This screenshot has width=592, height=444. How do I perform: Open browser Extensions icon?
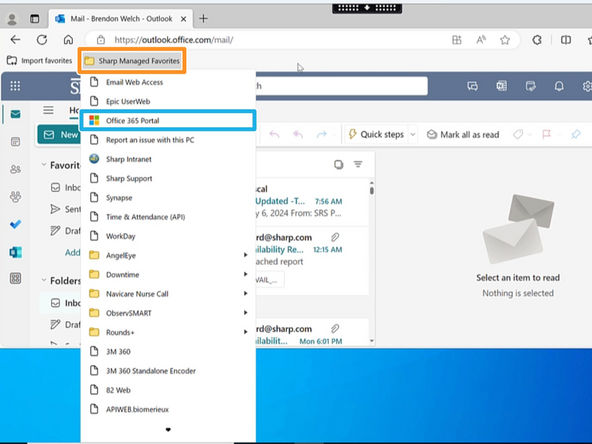537,40
